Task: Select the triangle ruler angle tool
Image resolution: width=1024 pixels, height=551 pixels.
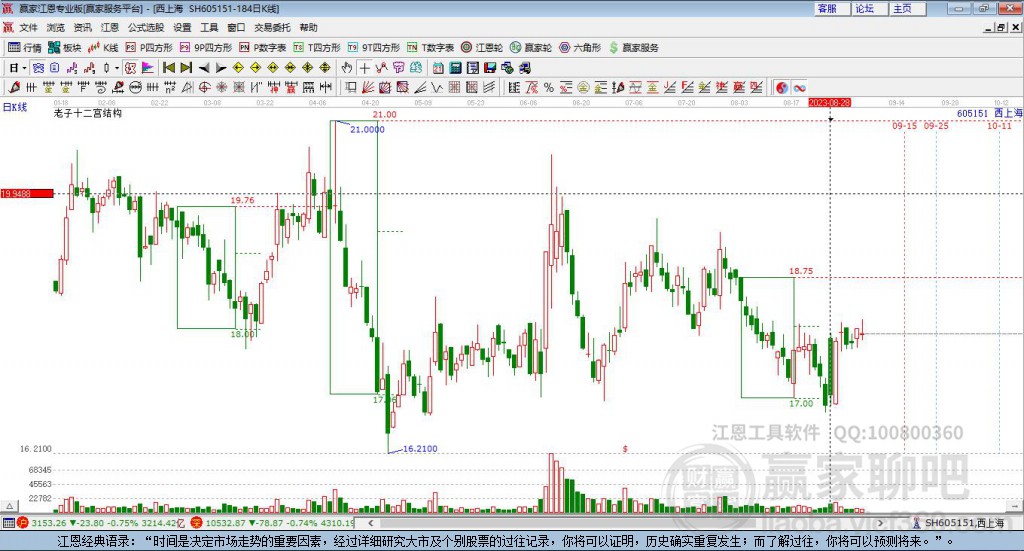Action: click(187, 87)
